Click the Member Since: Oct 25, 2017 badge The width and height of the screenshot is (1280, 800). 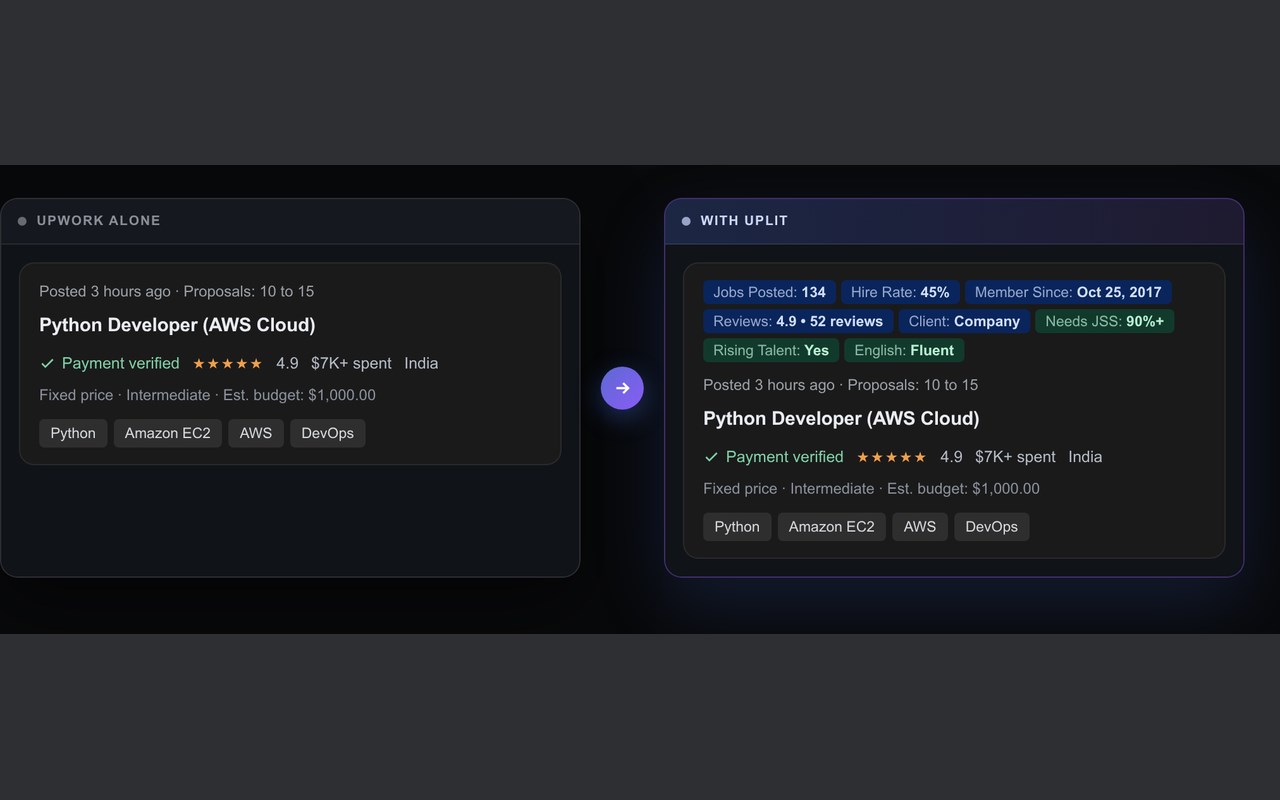[1068, 292]
